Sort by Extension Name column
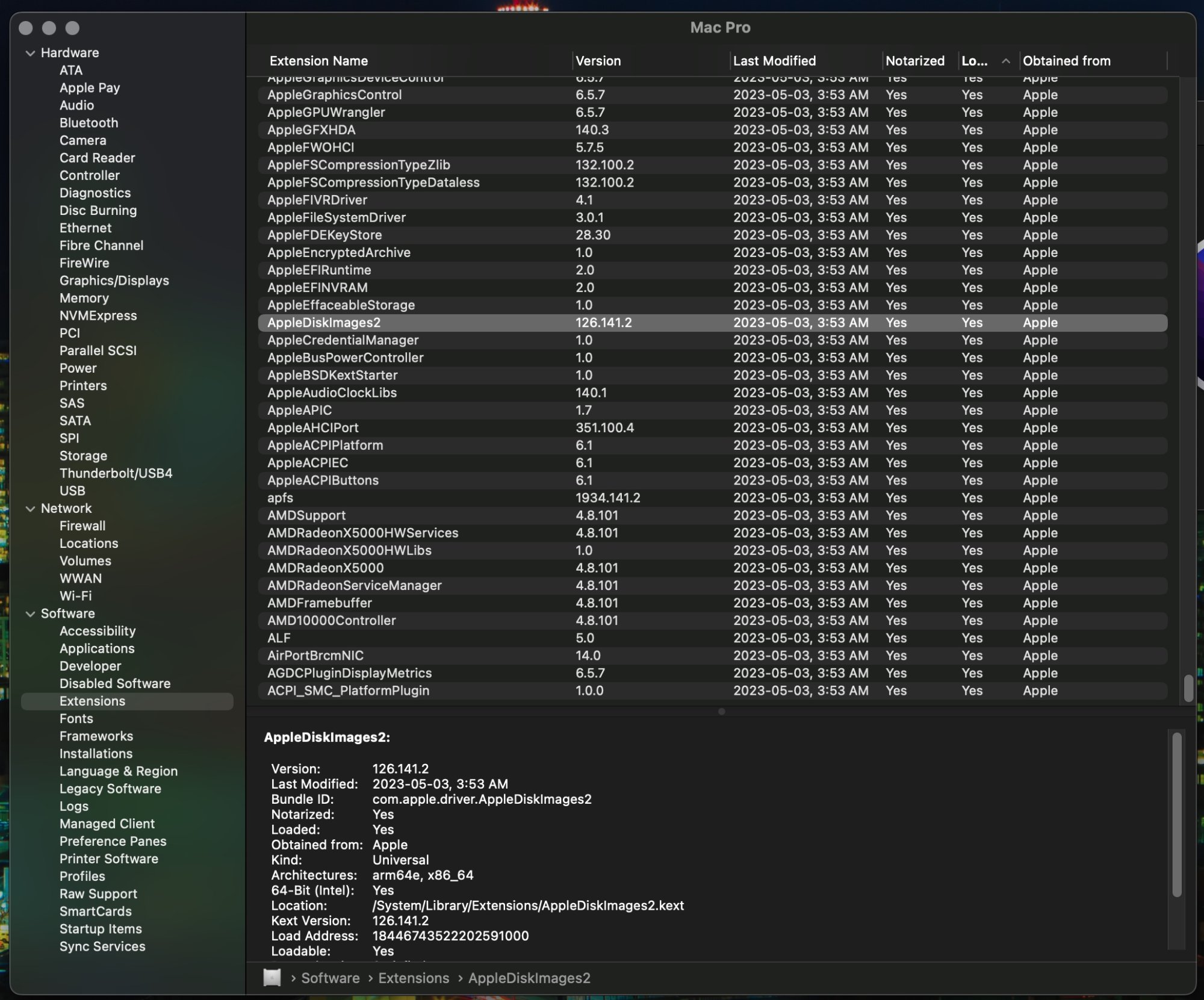1204x1000 pixels. point(319,61)
